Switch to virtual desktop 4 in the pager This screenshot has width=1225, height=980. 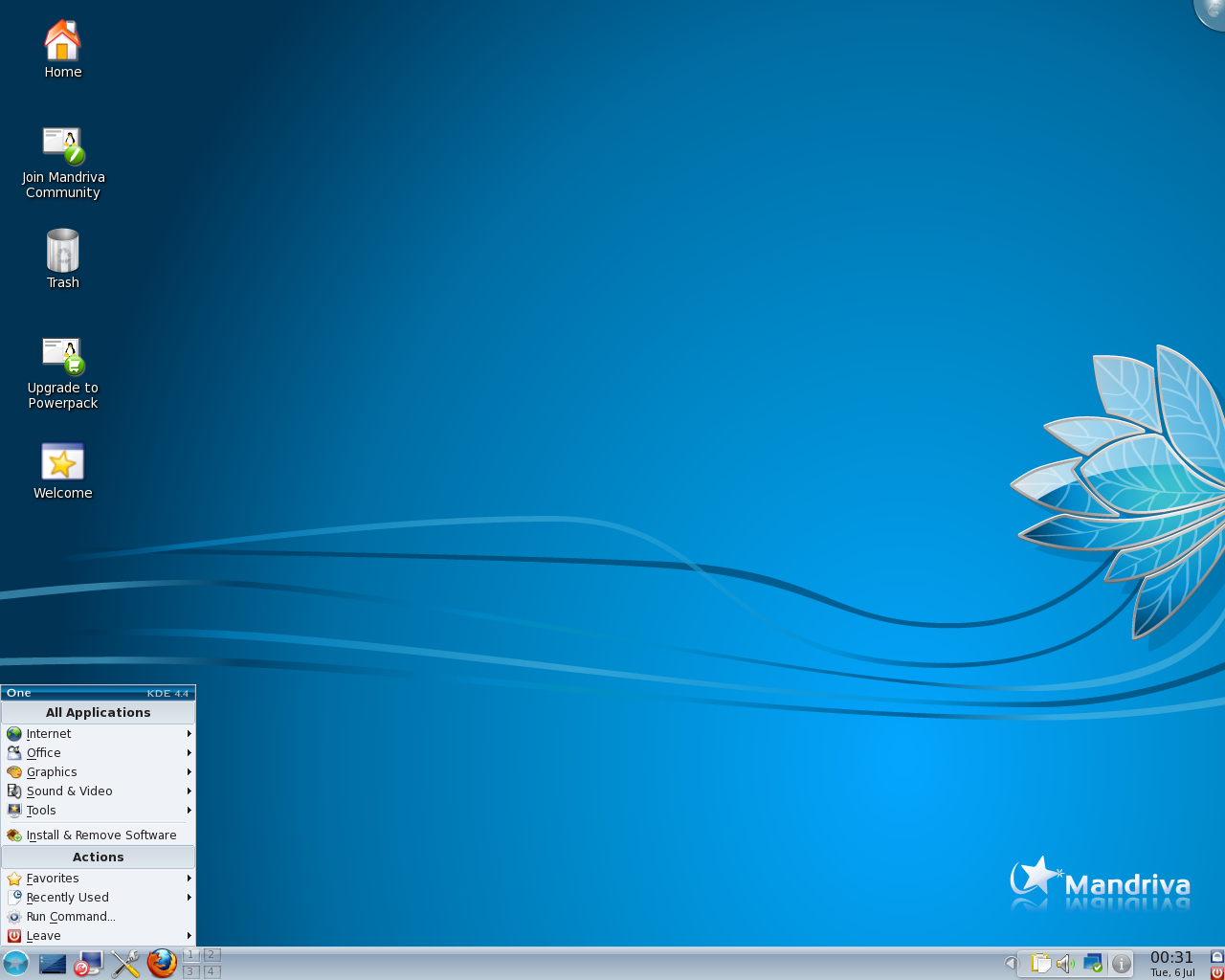[x=210, y=970]
